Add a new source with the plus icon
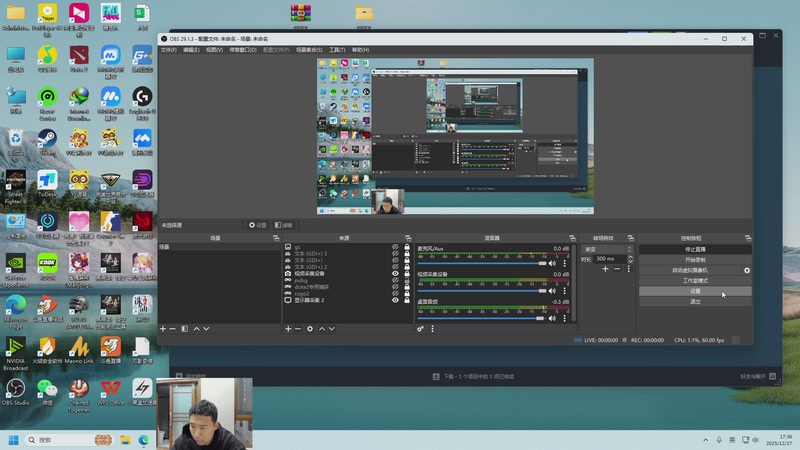800x450 pixels. (288, 329)
